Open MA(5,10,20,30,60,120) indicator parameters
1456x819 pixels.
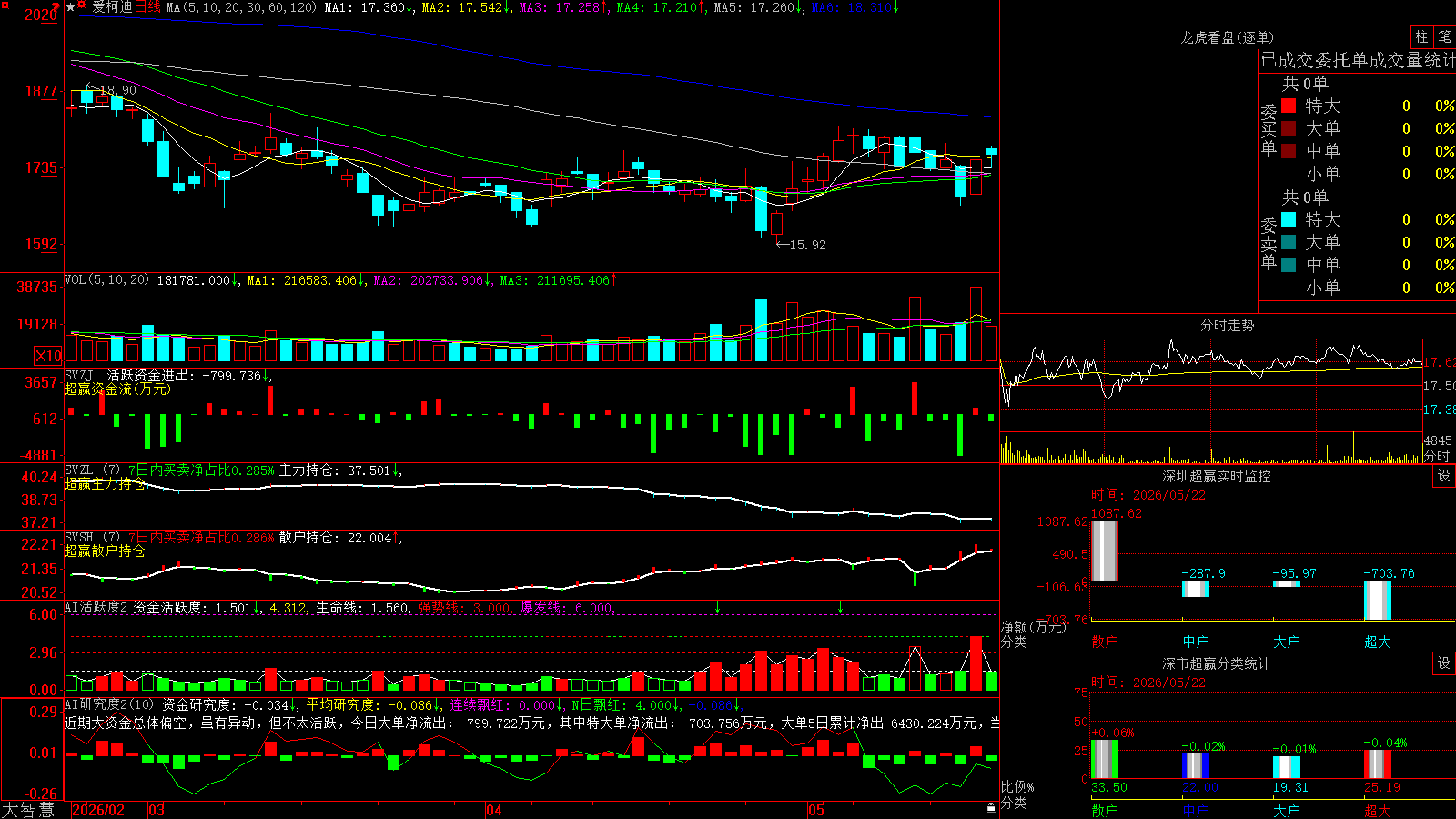241,7
